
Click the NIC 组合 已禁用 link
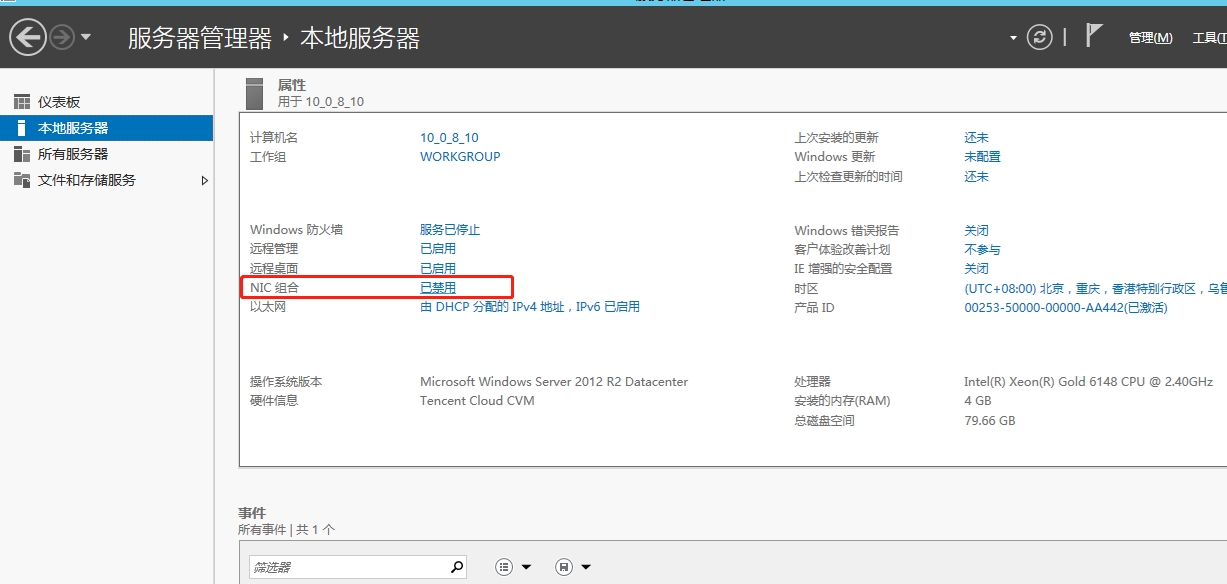click(x=438, y=288)
